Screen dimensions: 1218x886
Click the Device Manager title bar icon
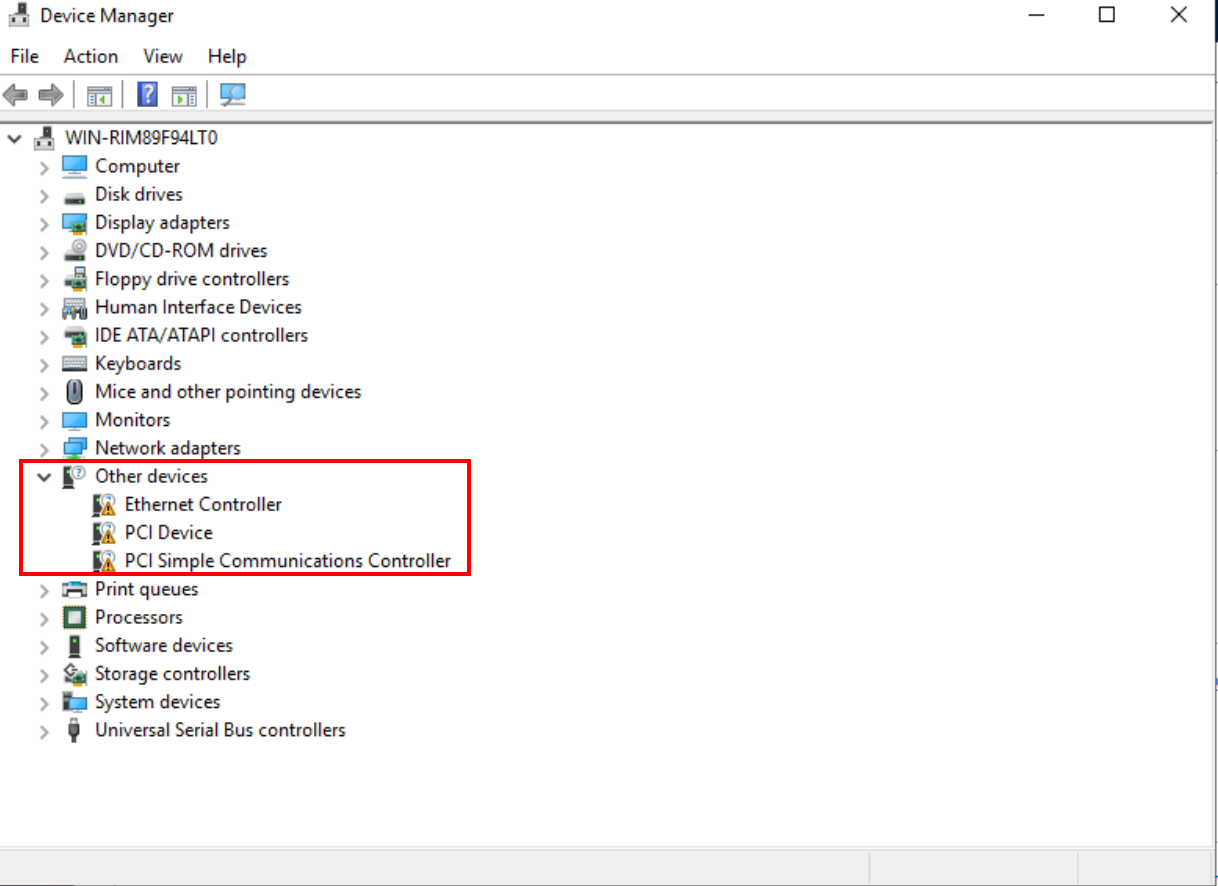pyautogui.click(x=19, y=16)
